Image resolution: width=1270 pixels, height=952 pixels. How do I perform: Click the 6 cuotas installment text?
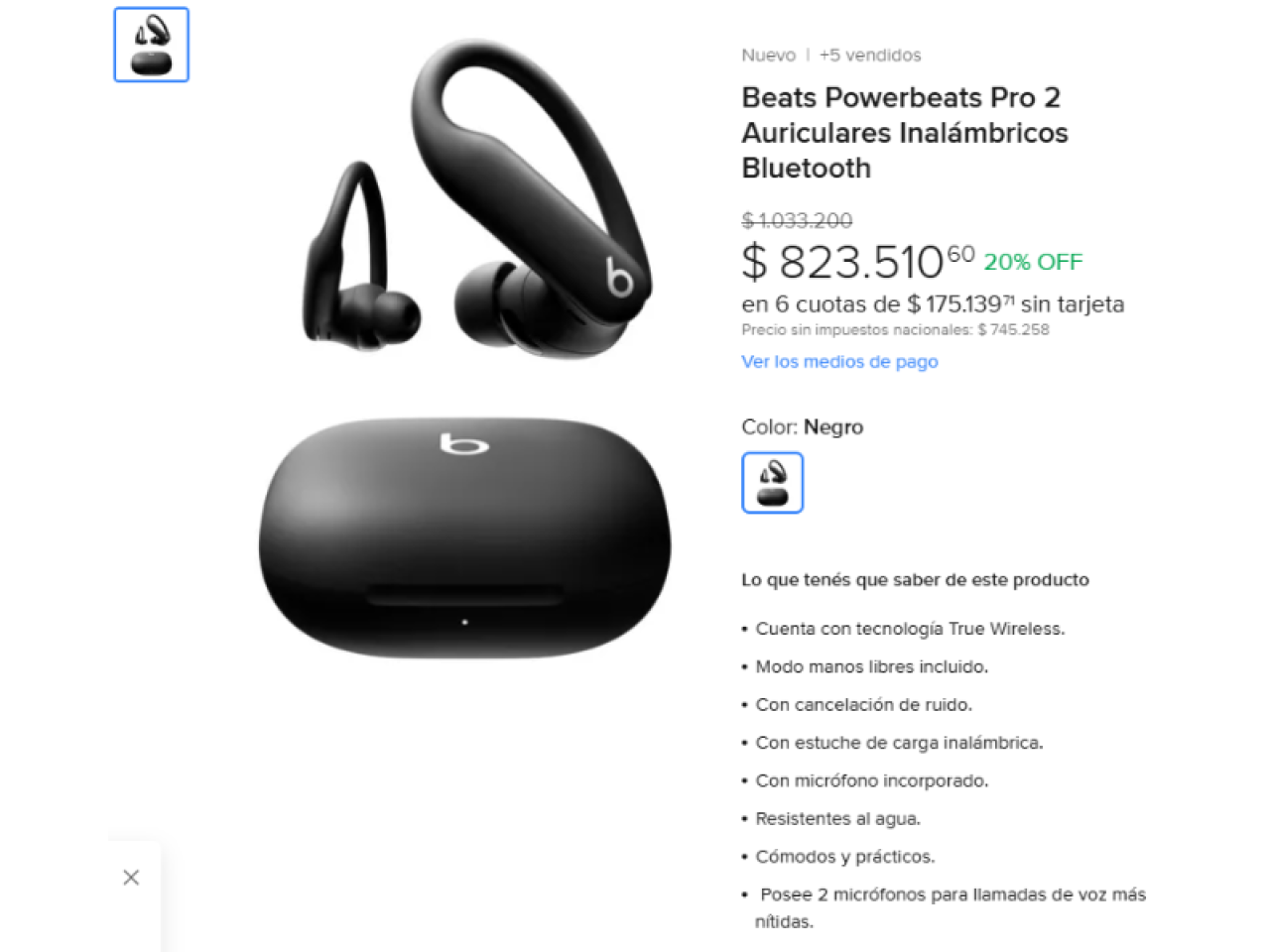click(933, 304)
